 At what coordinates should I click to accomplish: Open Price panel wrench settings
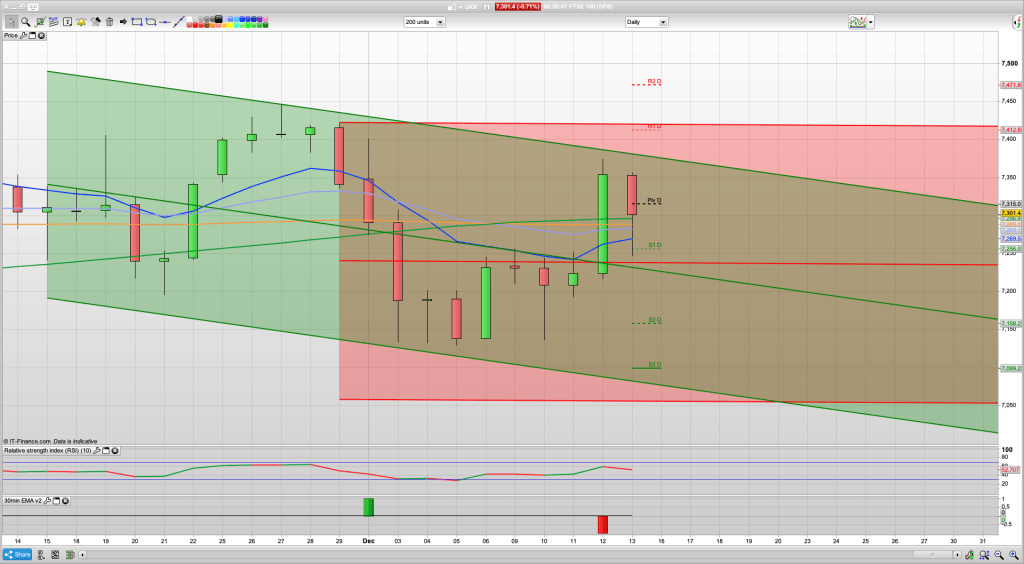tap(23, 35)
